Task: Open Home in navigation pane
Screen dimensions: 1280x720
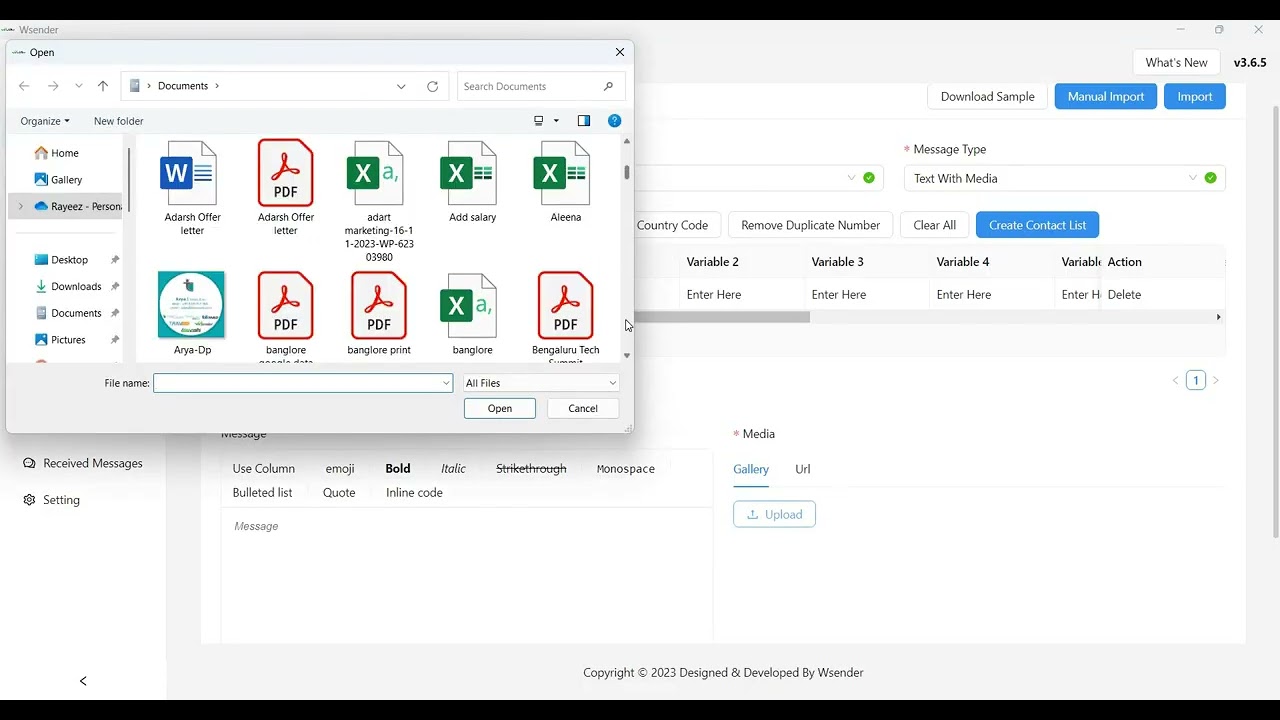Action: (x=57, y=153)
